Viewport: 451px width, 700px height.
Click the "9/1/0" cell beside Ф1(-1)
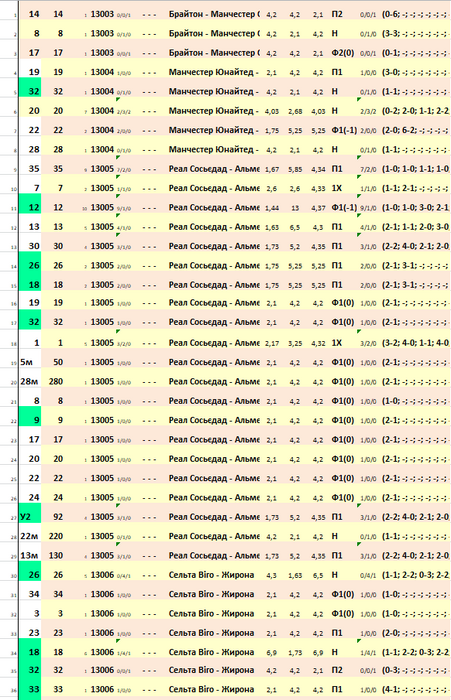click(x=368, y=208)
